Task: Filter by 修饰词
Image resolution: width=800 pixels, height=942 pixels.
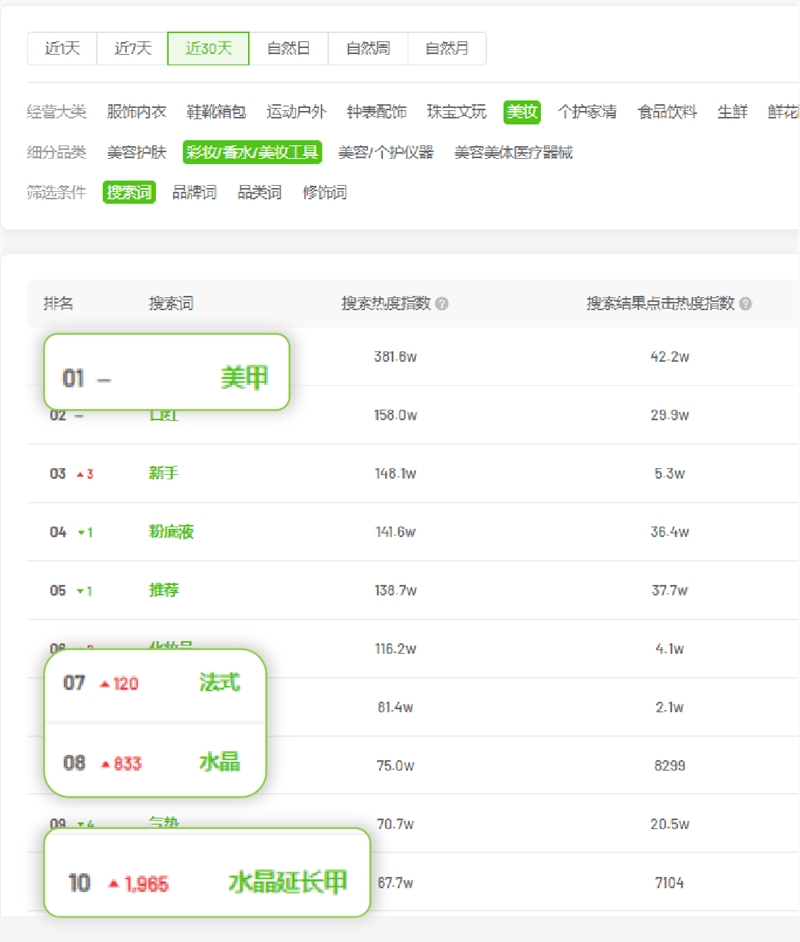Action: [325, 192]
